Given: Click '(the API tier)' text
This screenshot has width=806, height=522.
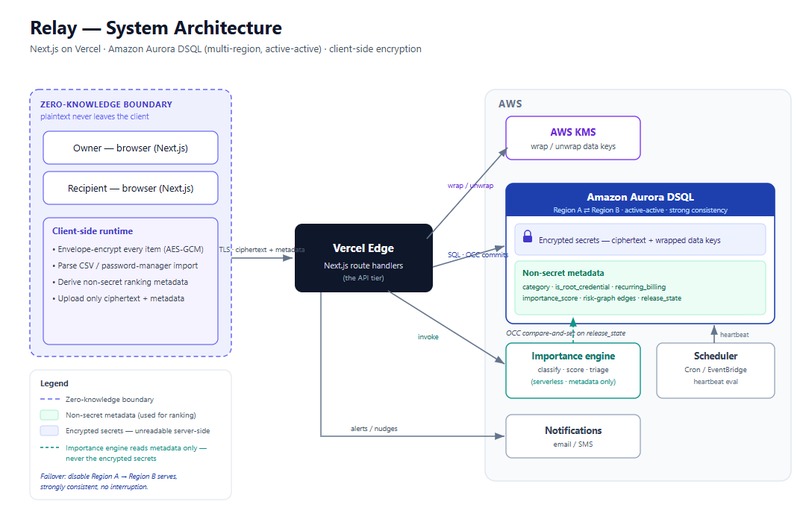Looking at the screenshot, I should [x=363, y=278].
